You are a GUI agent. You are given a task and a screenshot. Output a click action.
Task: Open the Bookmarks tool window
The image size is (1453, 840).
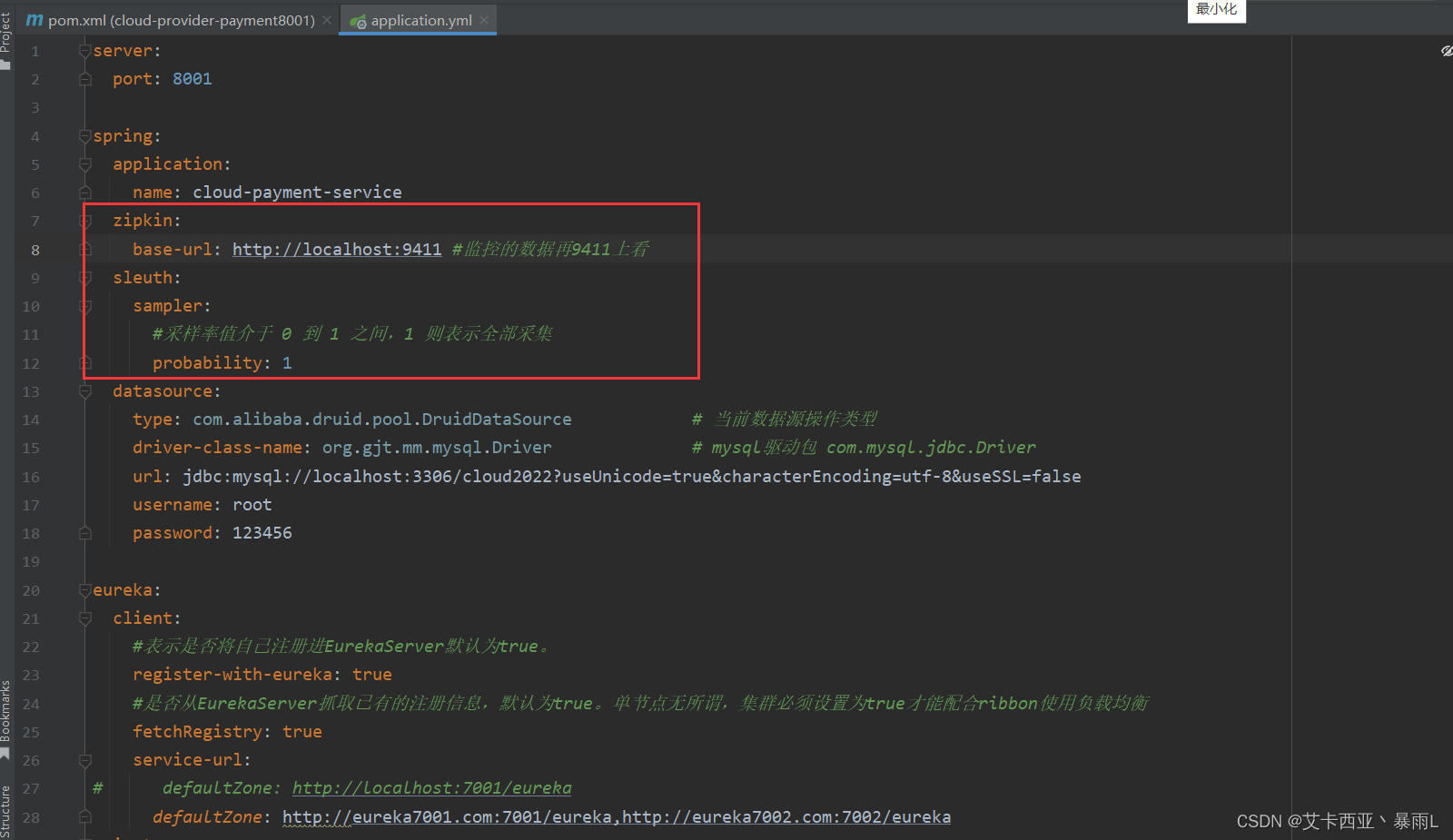5,718
